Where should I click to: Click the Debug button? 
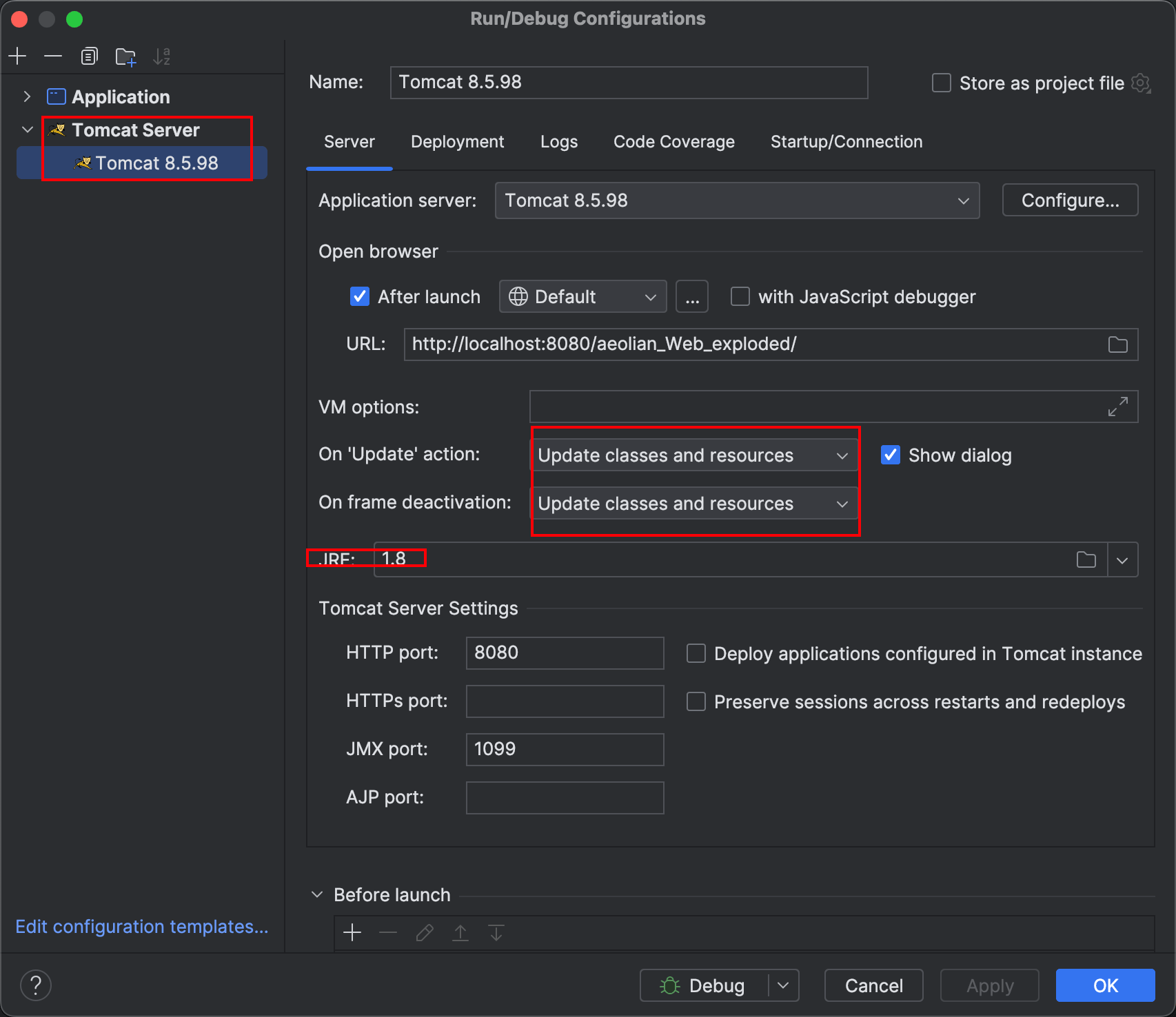point(704,985)
